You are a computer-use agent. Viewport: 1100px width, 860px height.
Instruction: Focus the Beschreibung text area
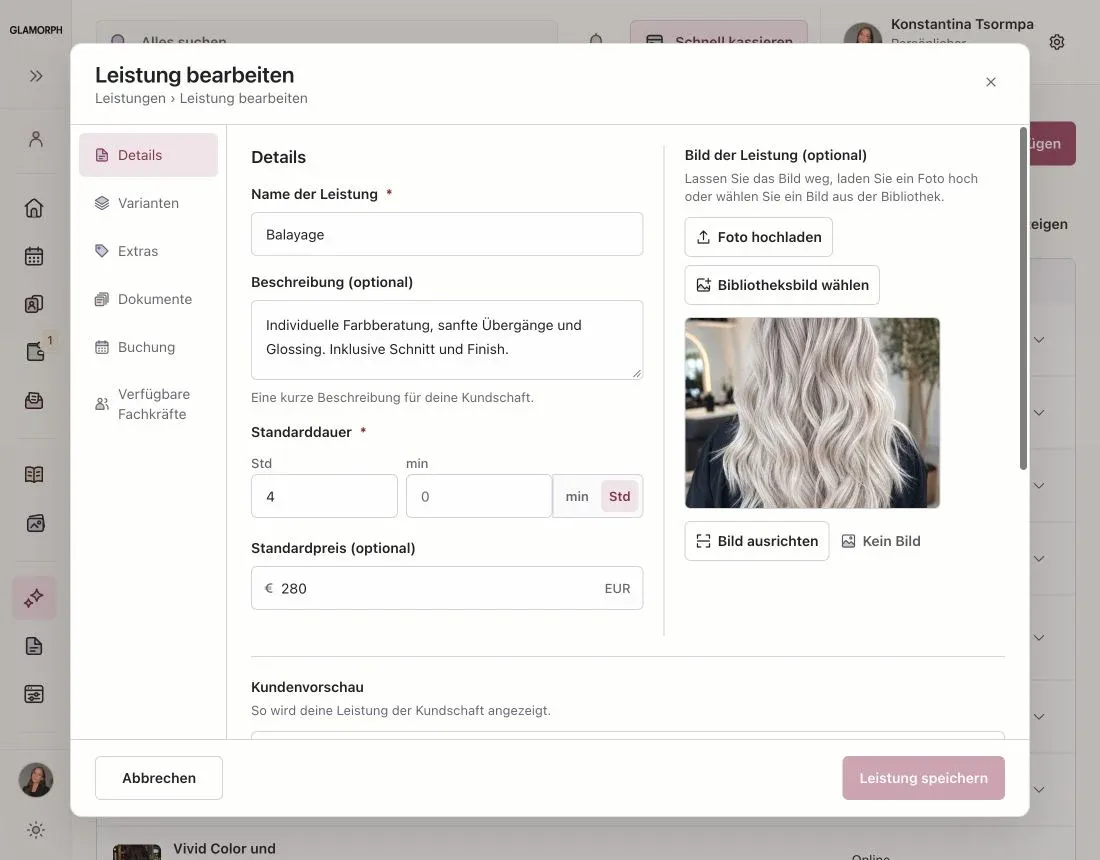pos(447,340)
